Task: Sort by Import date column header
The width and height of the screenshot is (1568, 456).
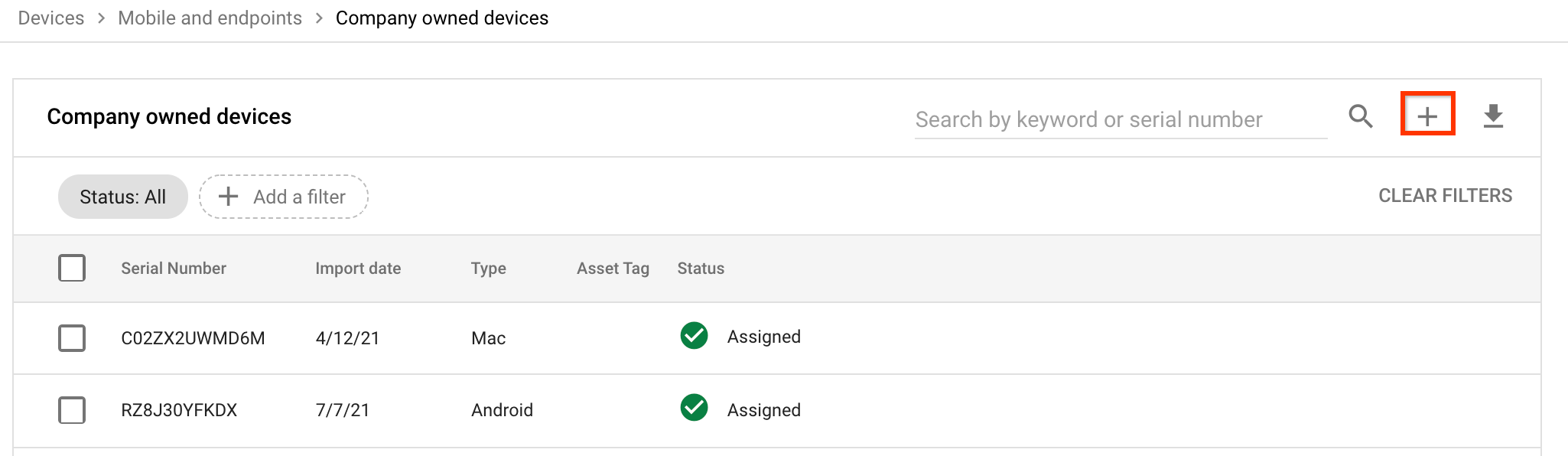Action: click(358, 269)
